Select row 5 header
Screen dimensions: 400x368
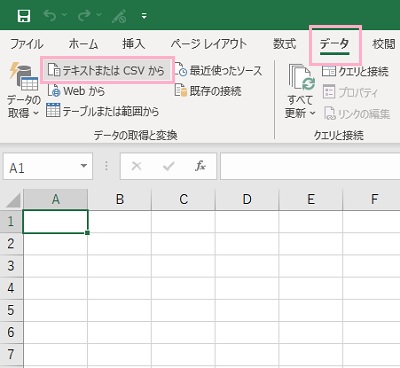pyautogui.click(x=11, y=310)
